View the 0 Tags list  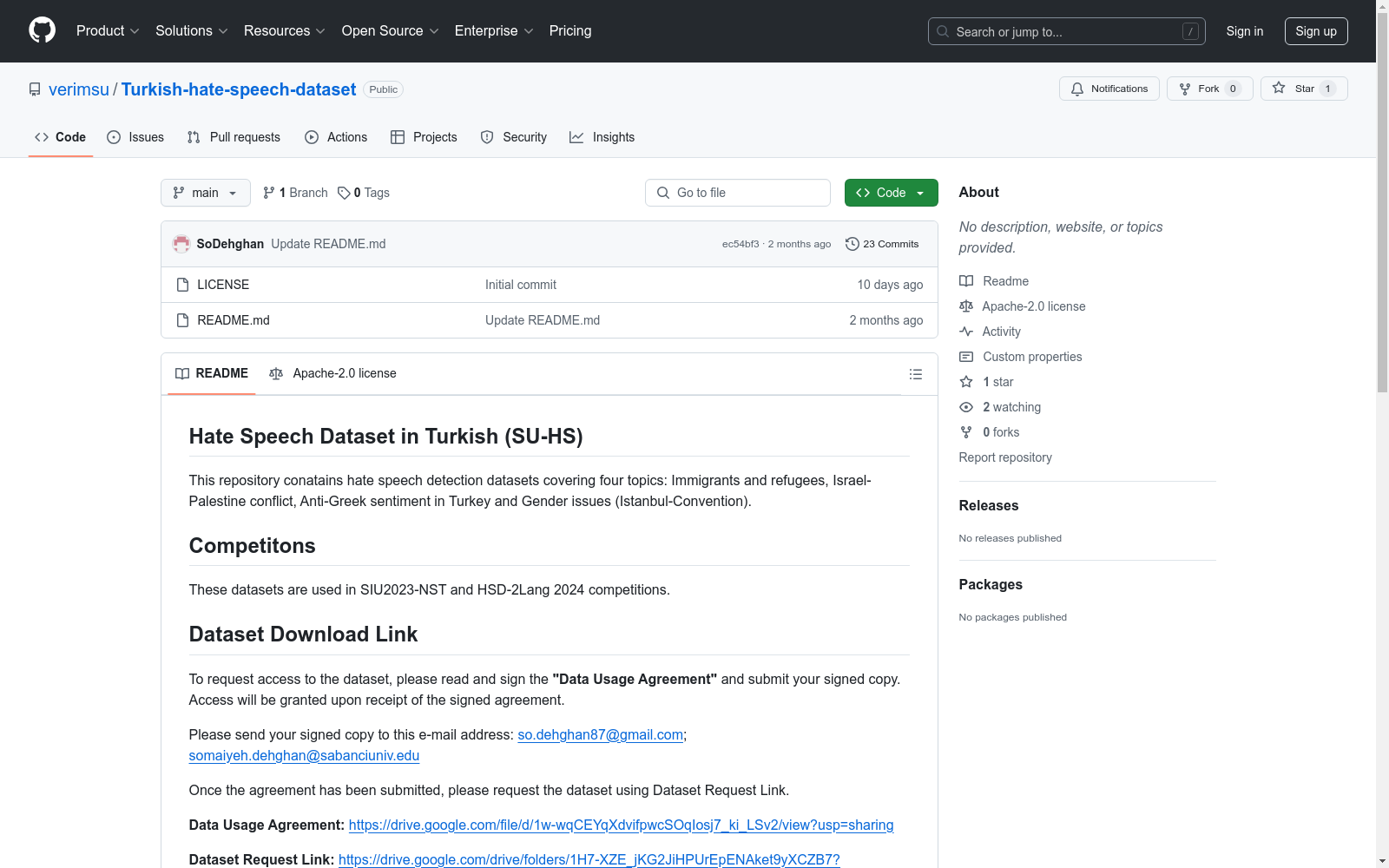tap(364, 193)
